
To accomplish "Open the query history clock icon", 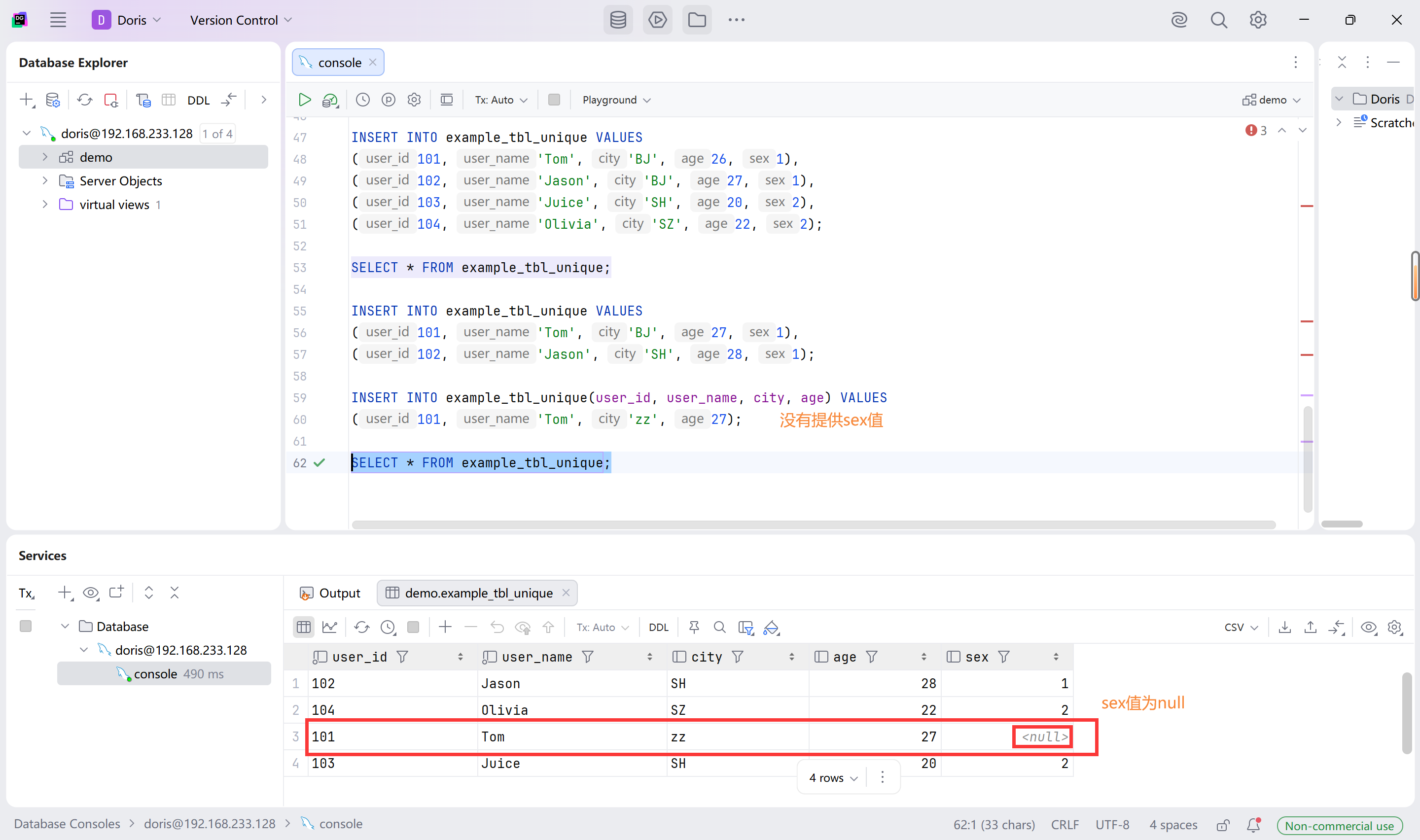I will click(x=363, y=100).
